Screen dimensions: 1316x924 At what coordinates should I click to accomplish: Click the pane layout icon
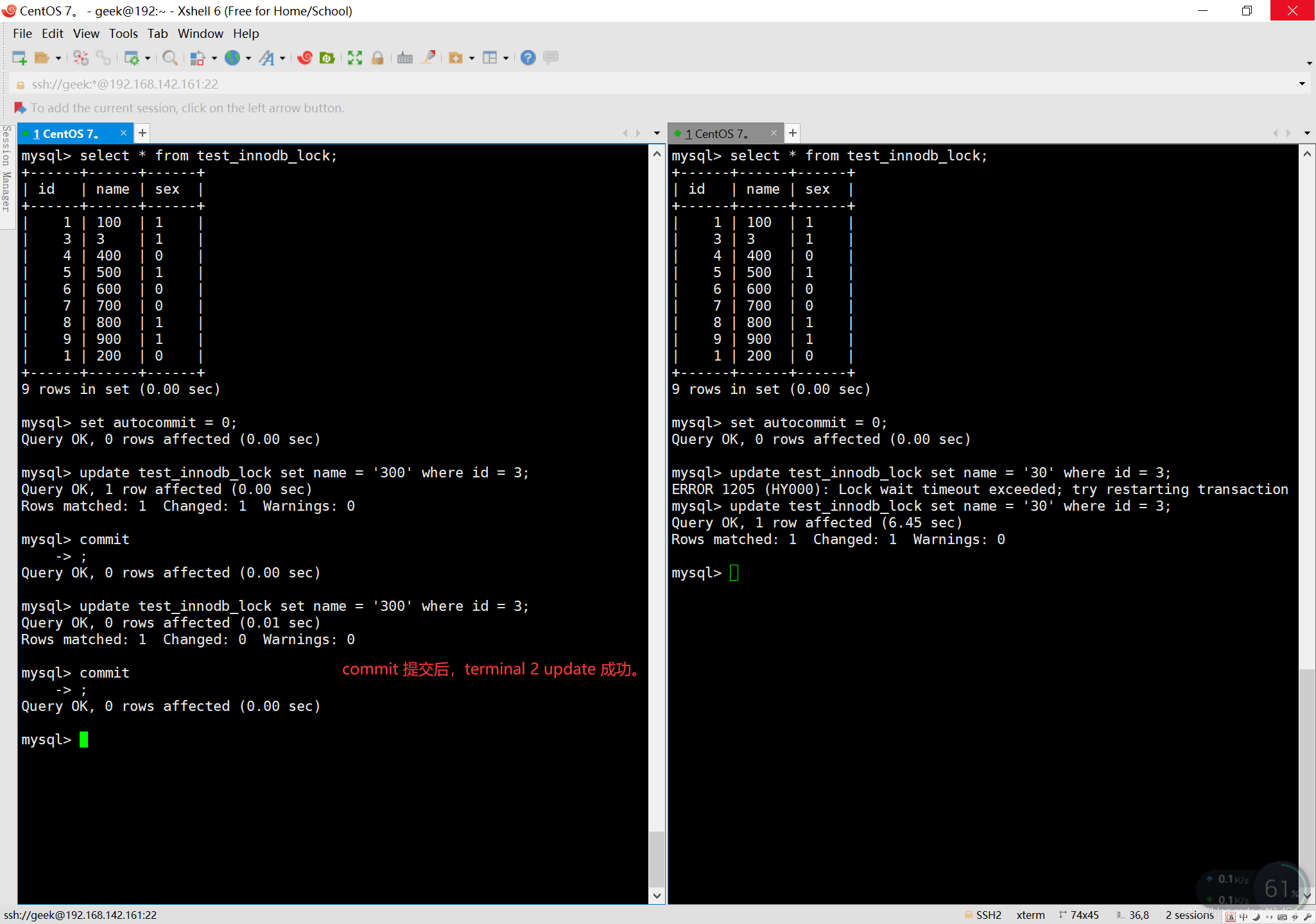tap(490, 58)
